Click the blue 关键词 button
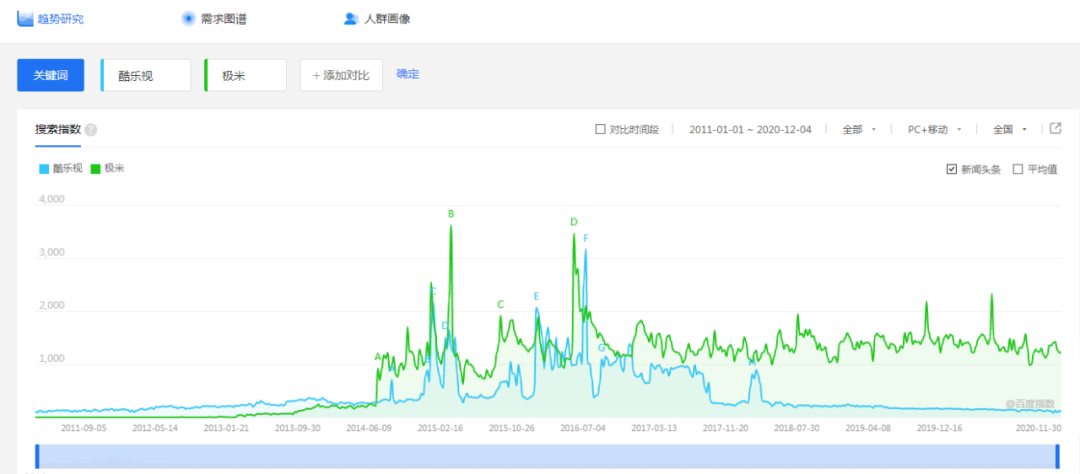The width and height of the screenshot is (1080, 474). (50, 75)
